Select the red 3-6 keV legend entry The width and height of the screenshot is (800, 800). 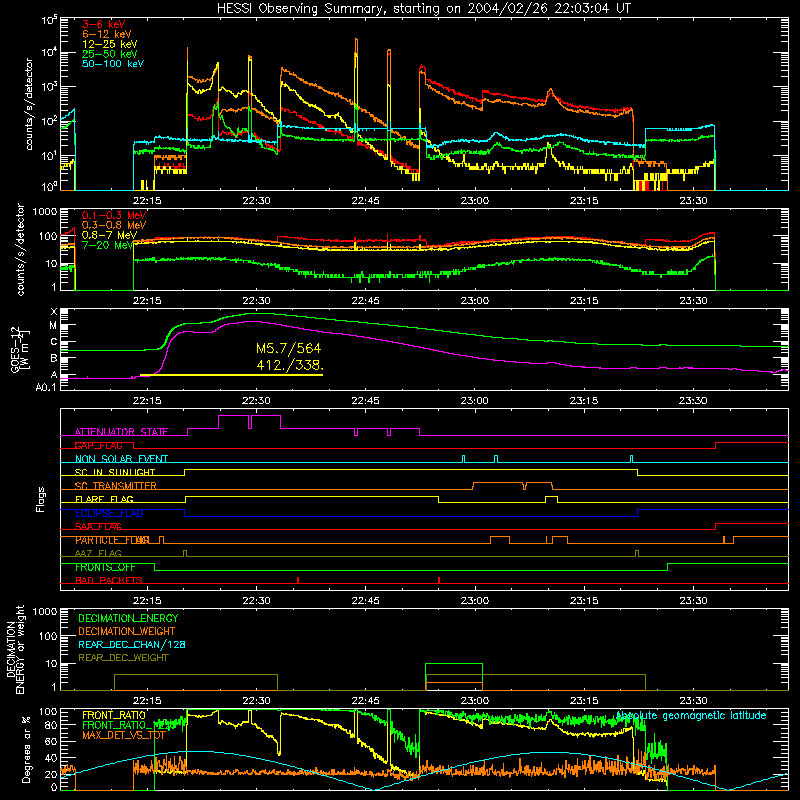(104, 24)
